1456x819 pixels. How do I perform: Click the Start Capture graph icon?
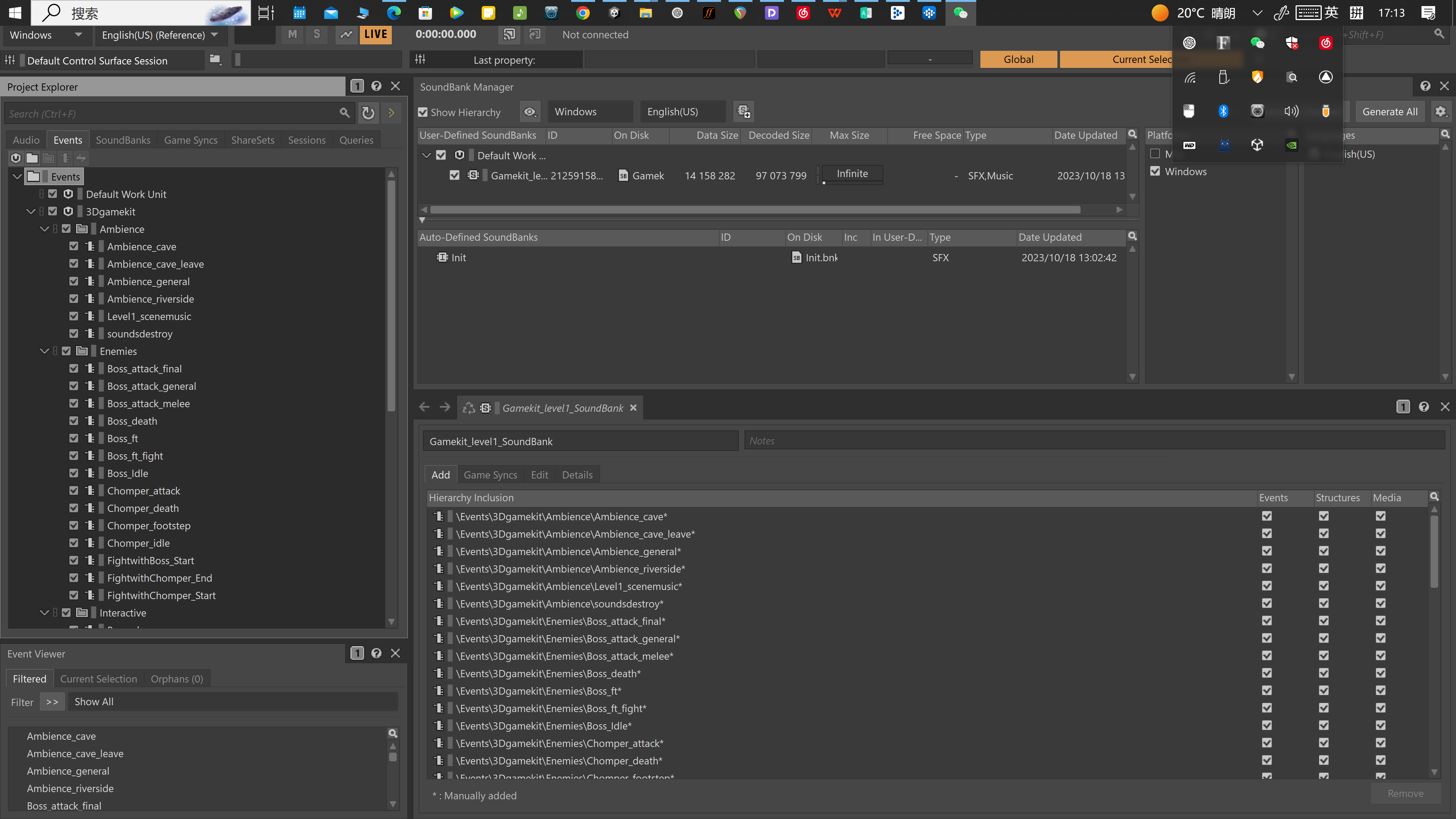346,35
